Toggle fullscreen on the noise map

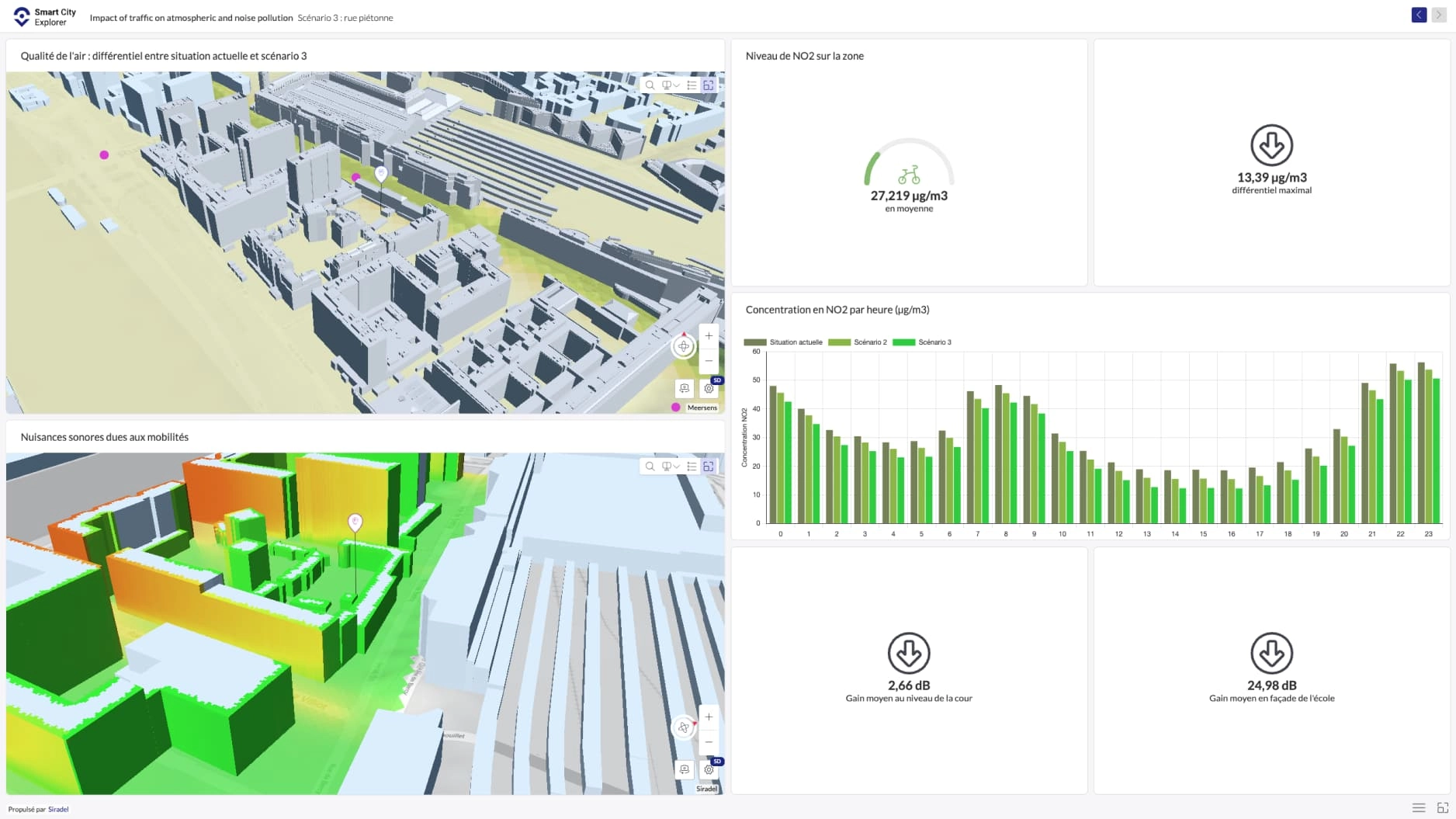click(709, 467)
